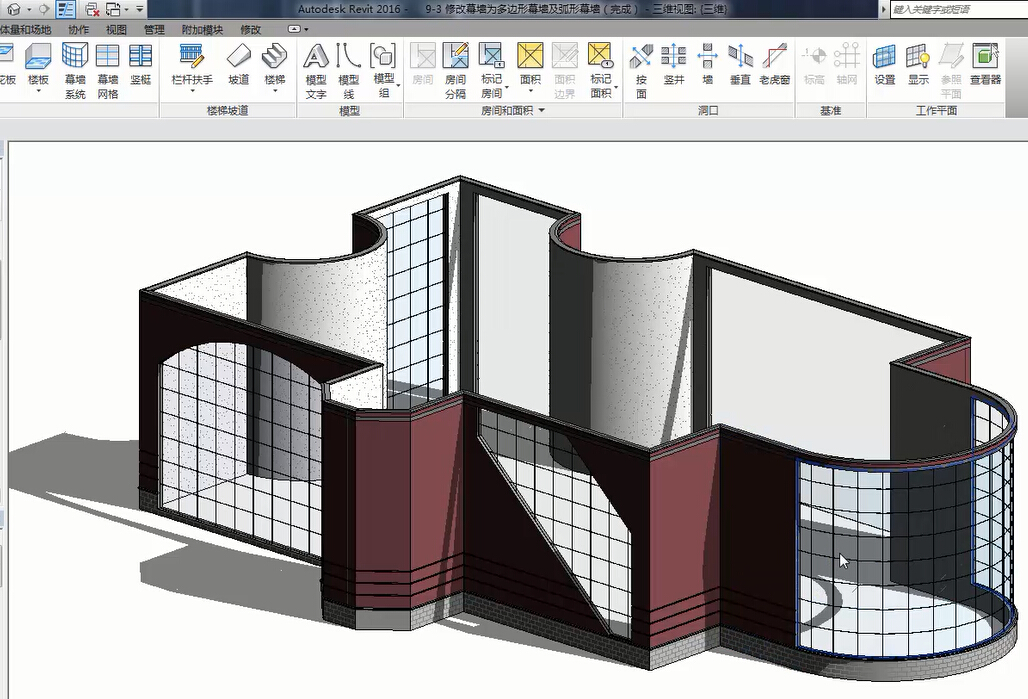
Task: Open the Tag Area (标记面积) dropdown
Action: (616, 88)
